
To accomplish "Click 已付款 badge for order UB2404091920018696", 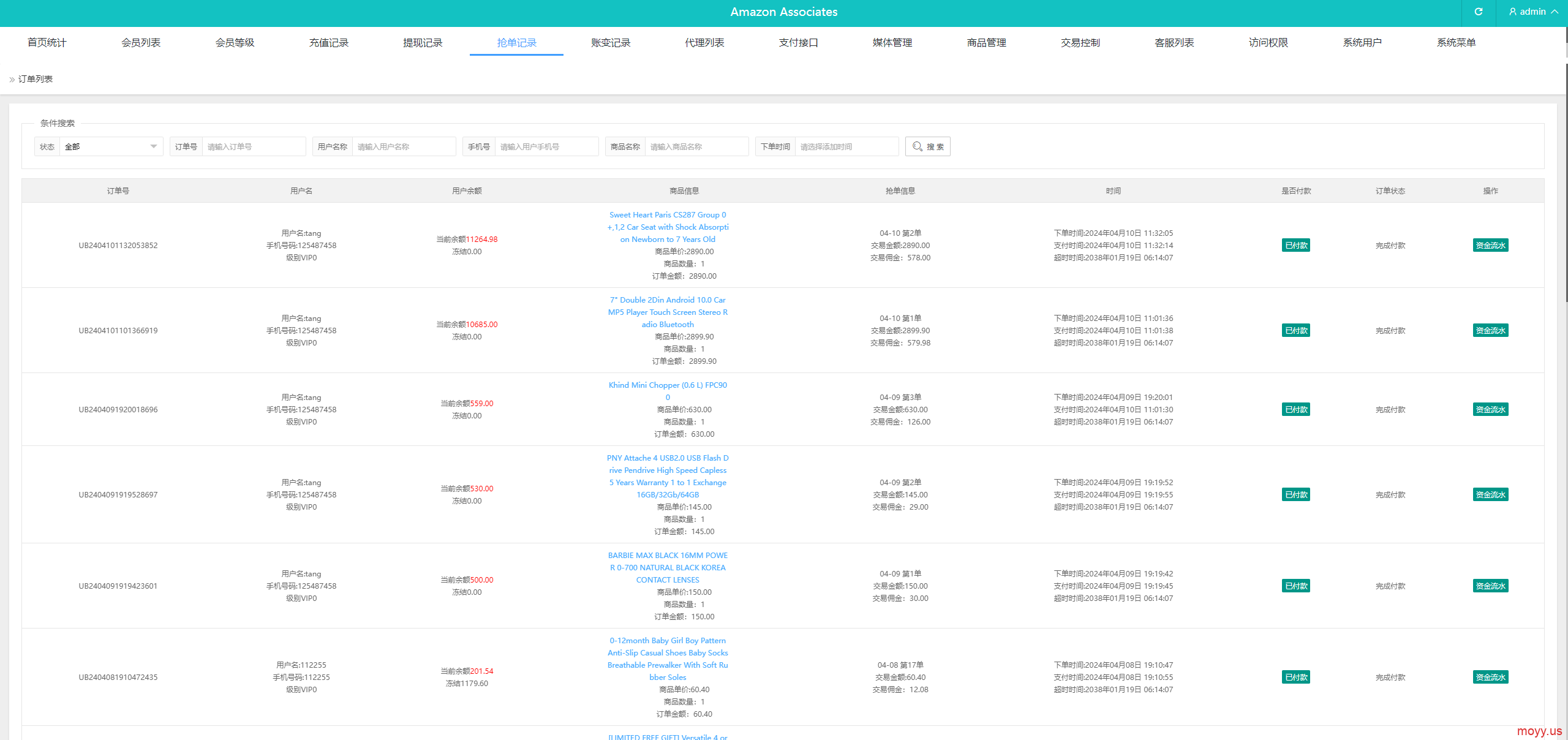I will [x=1296, y=409].
